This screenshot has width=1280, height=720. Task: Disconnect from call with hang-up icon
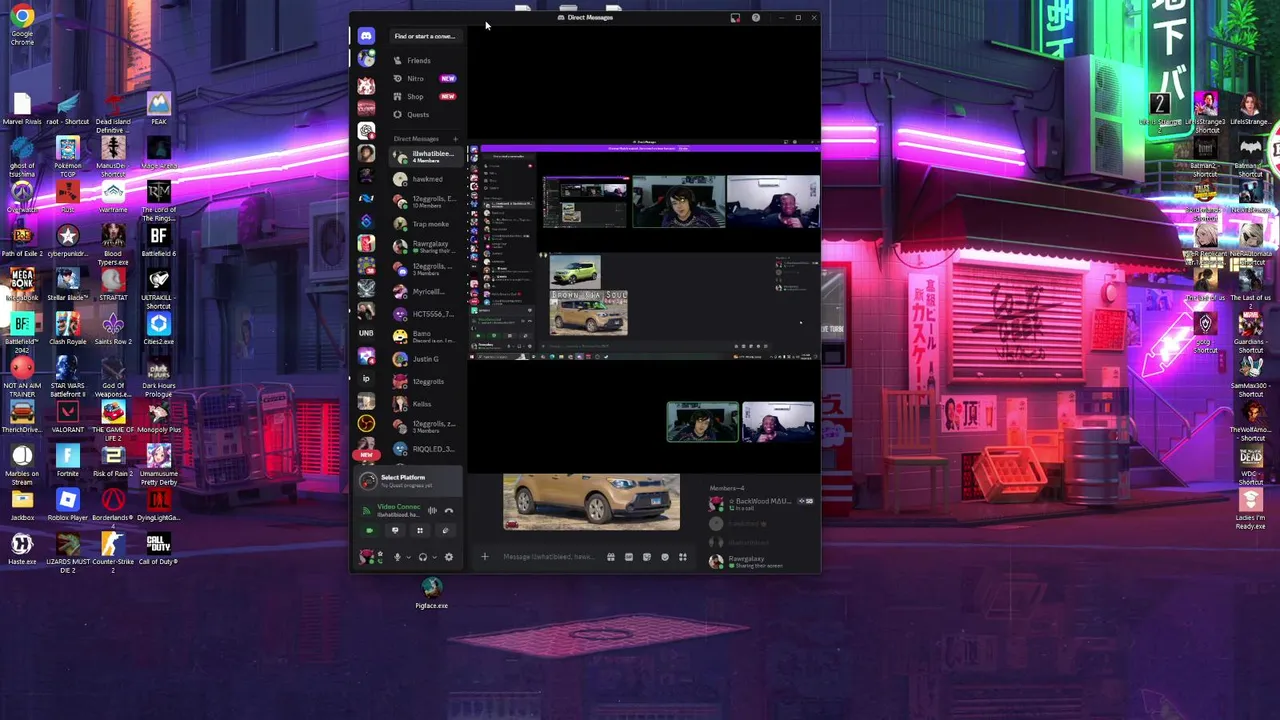click(x=449, y=510)
